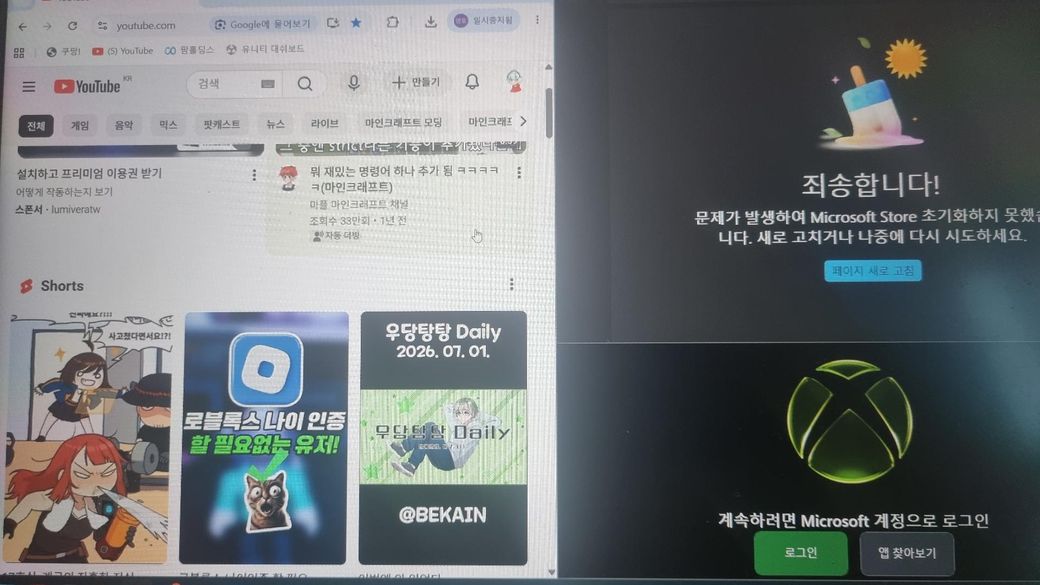Show more filter chips with right arrow
The width and height of the screenshot is (1040, 585).
[523, 121]
